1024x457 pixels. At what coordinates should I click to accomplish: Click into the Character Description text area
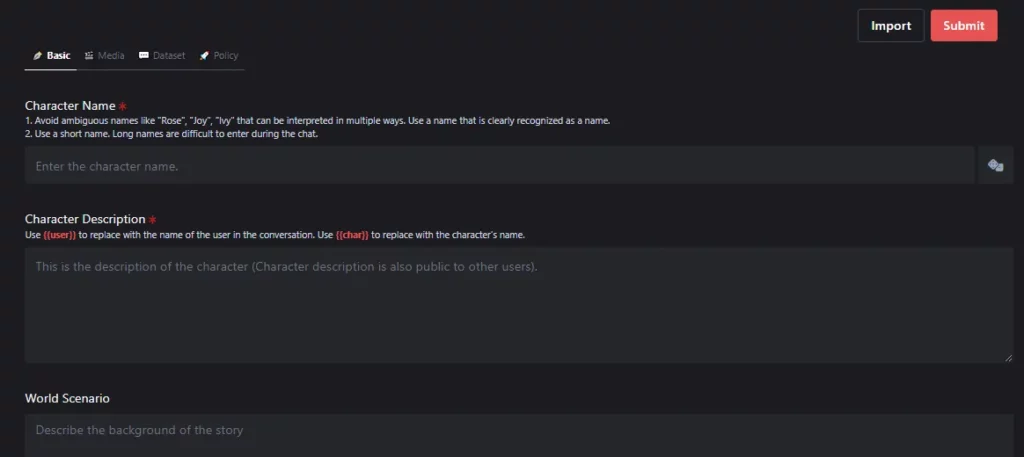(518, 305)
